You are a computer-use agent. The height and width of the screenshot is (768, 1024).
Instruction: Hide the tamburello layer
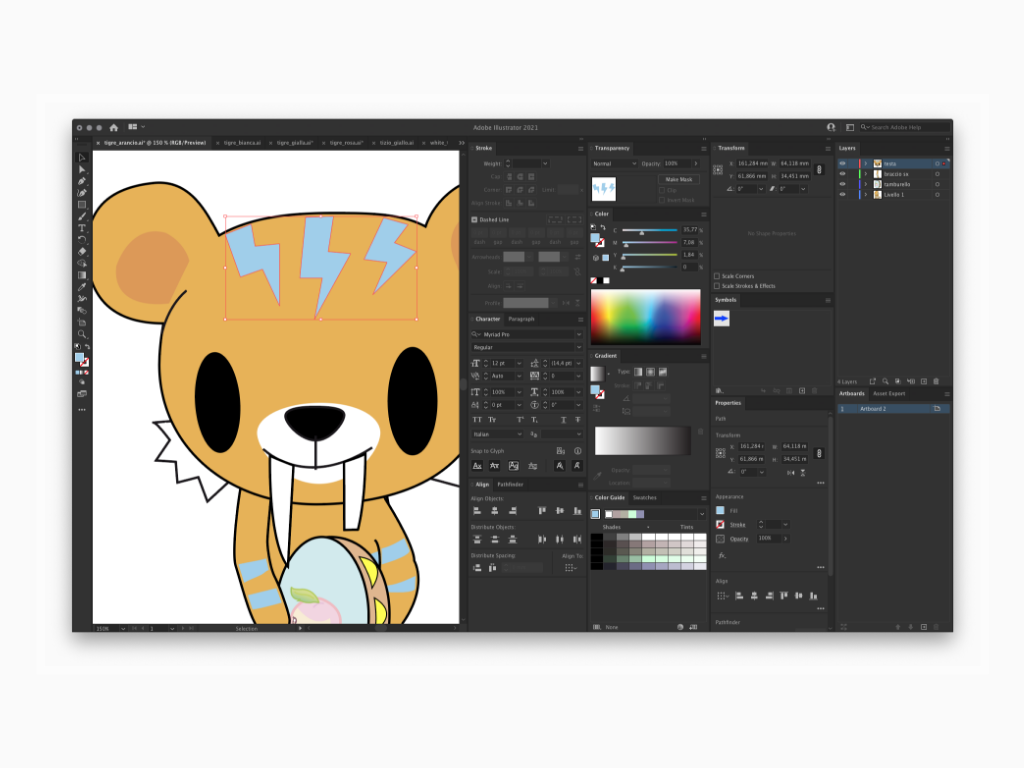(x=842, y=184)
